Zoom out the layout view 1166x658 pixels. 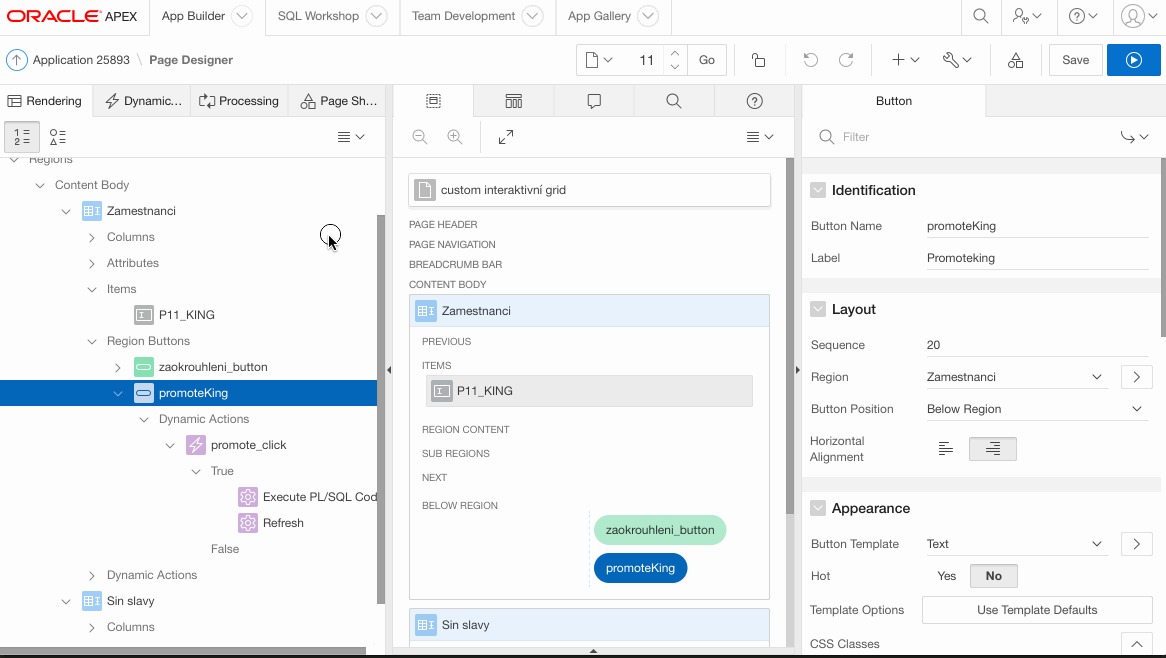[x=420, y=137]
